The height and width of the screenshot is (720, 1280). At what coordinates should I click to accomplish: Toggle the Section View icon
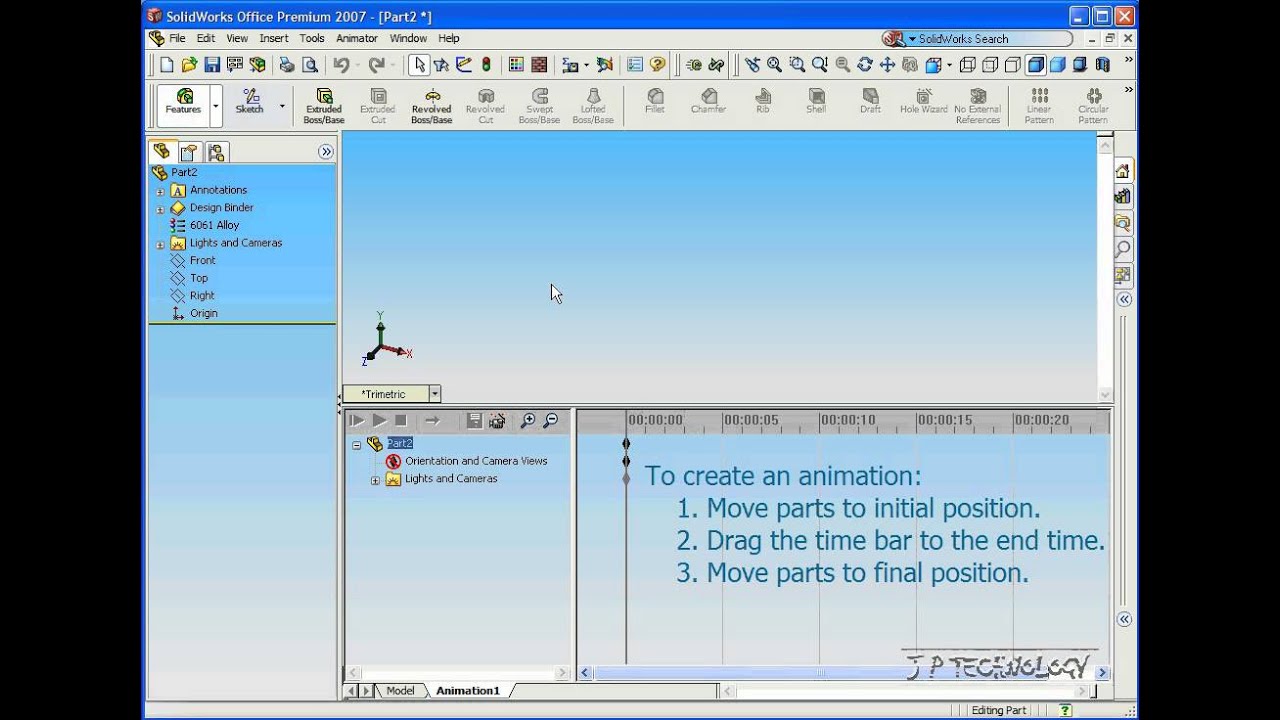tap(1102, 65)
